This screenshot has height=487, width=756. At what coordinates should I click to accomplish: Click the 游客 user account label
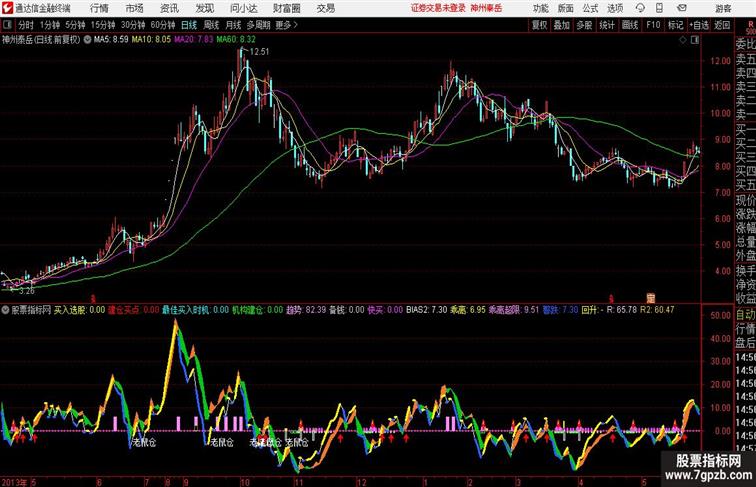[x=723, y=8]
